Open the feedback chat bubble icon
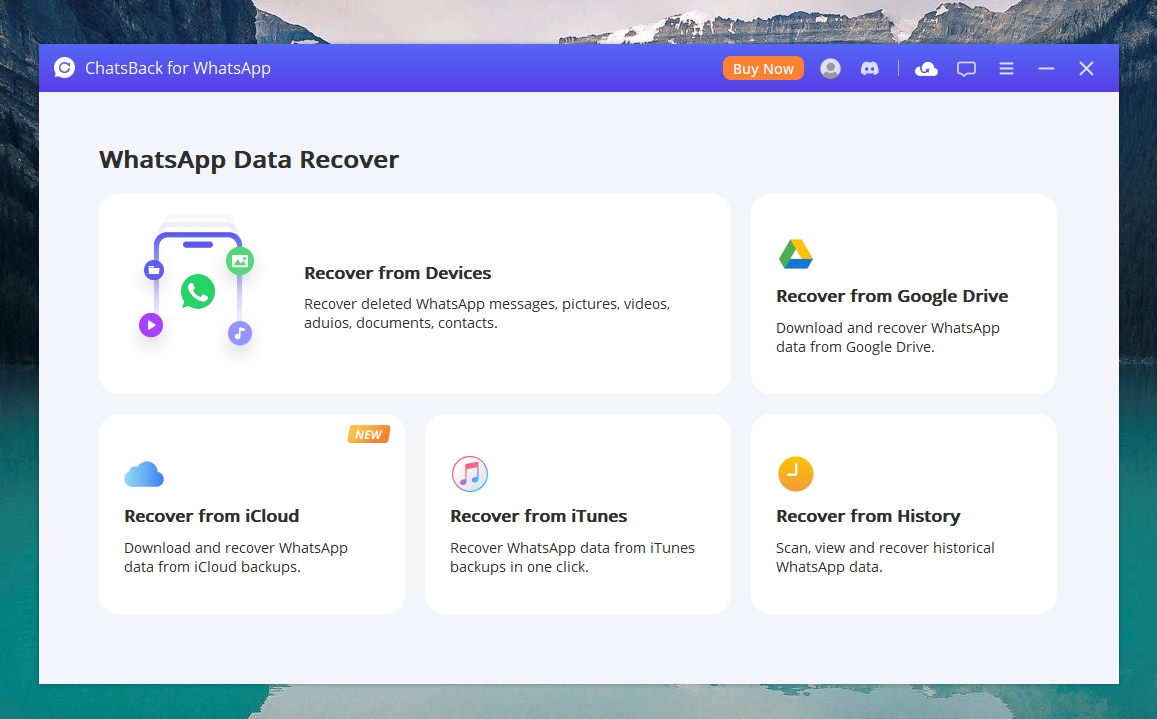This screenshot has height=719, width=1157. [x=967, y=69]
